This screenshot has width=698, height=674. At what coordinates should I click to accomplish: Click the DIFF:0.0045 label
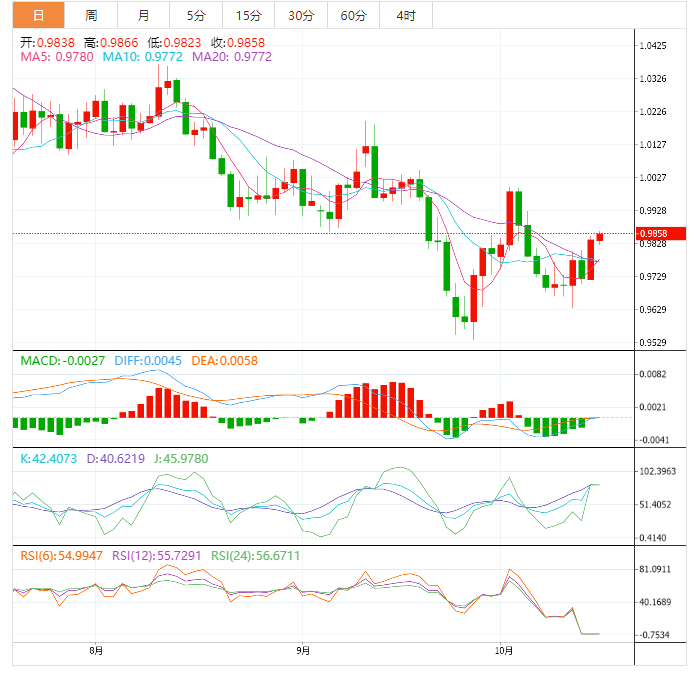pos(148,361)
